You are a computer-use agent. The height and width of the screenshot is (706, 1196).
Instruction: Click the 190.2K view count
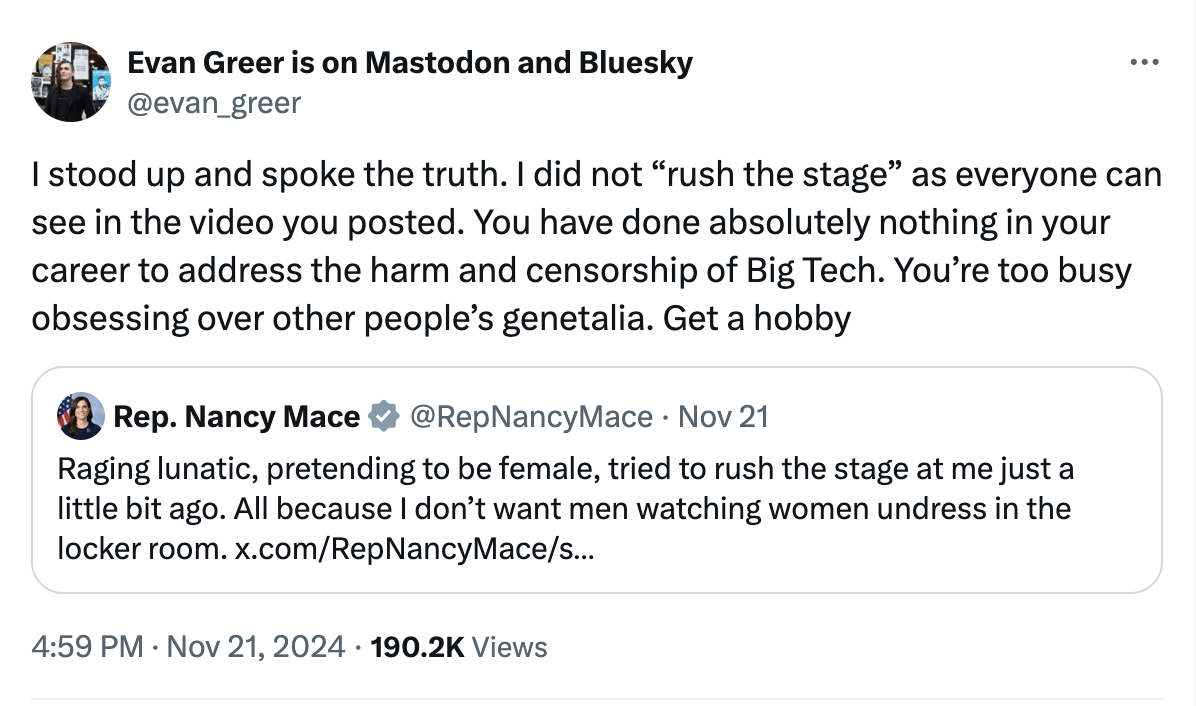pyautogui.click(x=417, y=647)
